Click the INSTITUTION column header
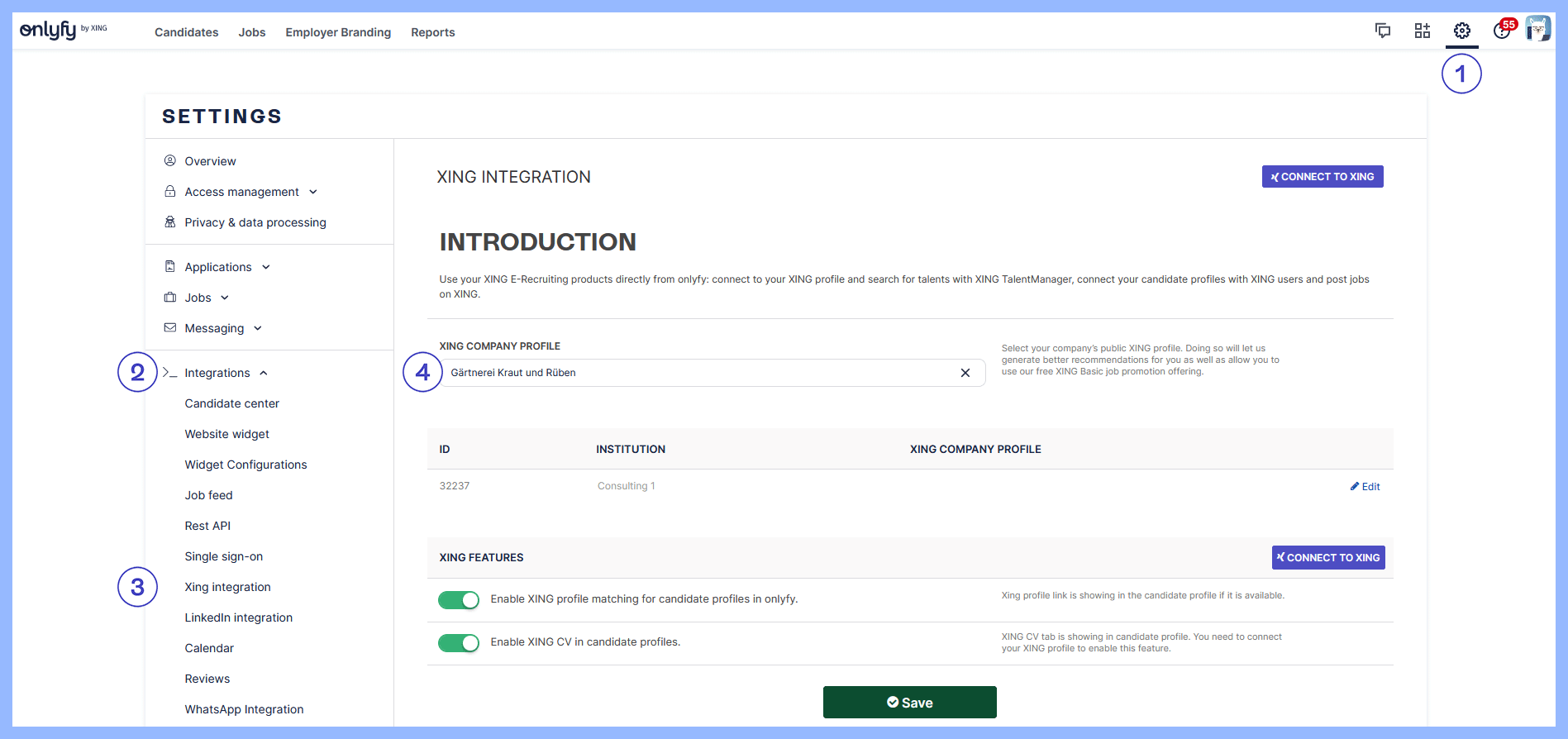 (631, 450)
